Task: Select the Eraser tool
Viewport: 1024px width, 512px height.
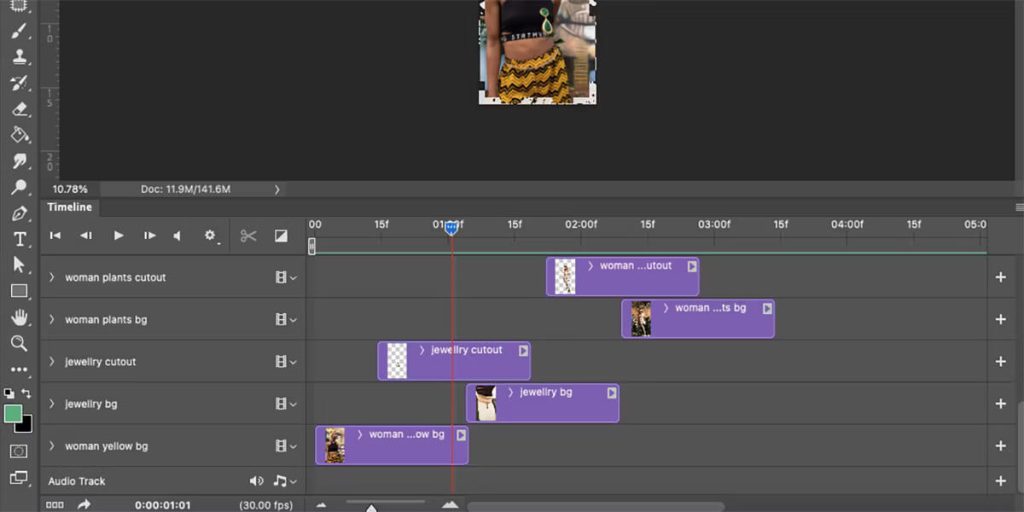Action: tap(19, 109)
